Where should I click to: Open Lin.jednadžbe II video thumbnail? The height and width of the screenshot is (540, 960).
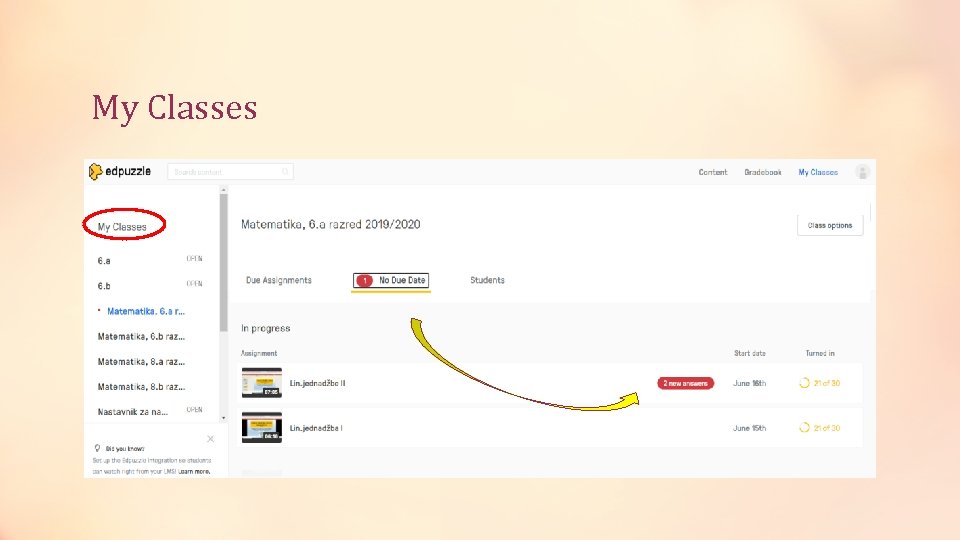261,383
